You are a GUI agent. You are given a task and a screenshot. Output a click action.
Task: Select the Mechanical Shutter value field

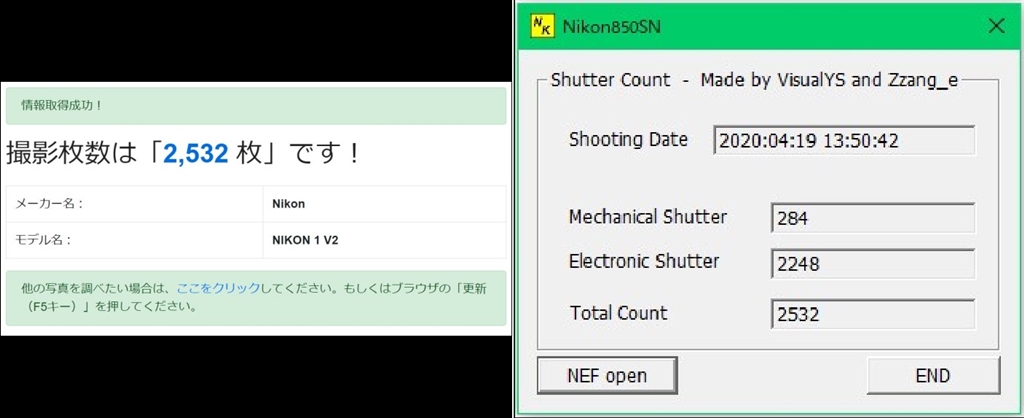click(x=872, y=218)
